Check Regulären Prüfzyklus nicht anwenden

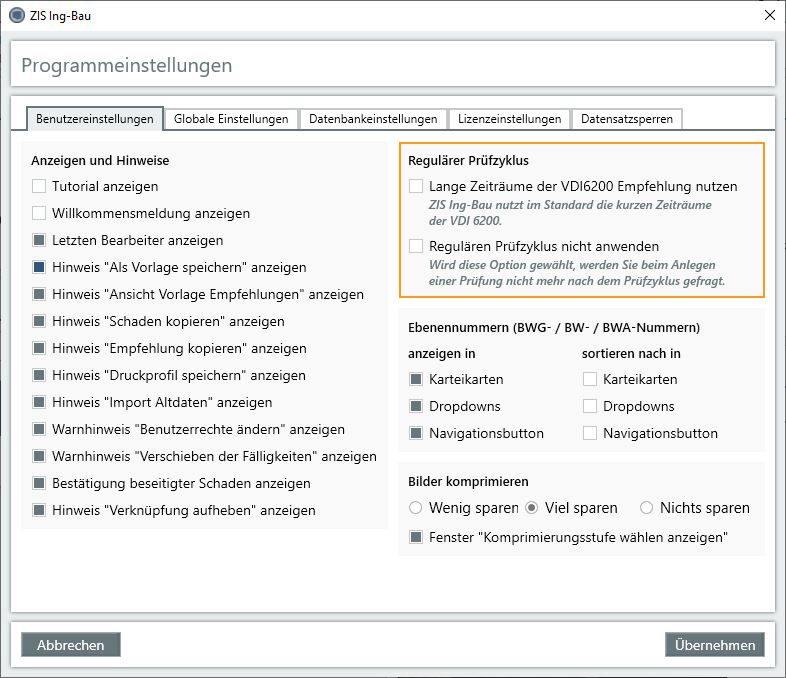(x=416, y=247)
